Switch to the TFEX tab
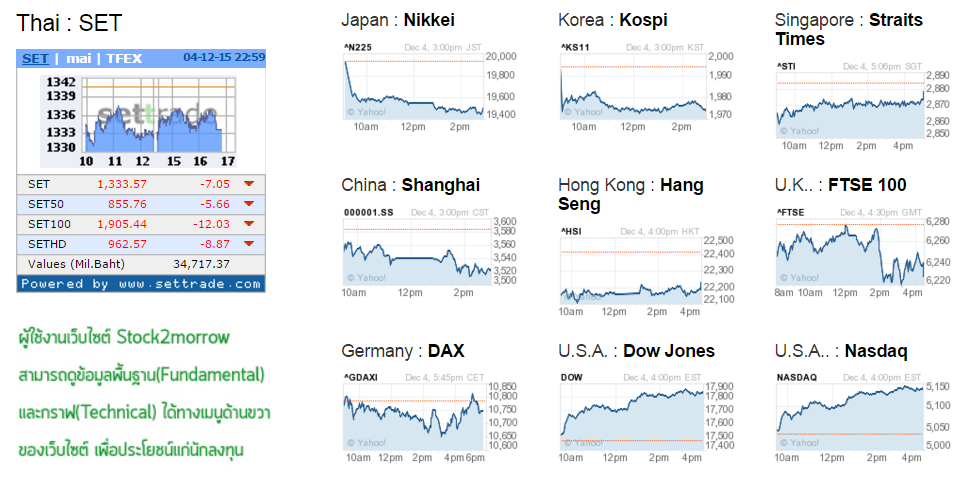 tap(124, 58)
